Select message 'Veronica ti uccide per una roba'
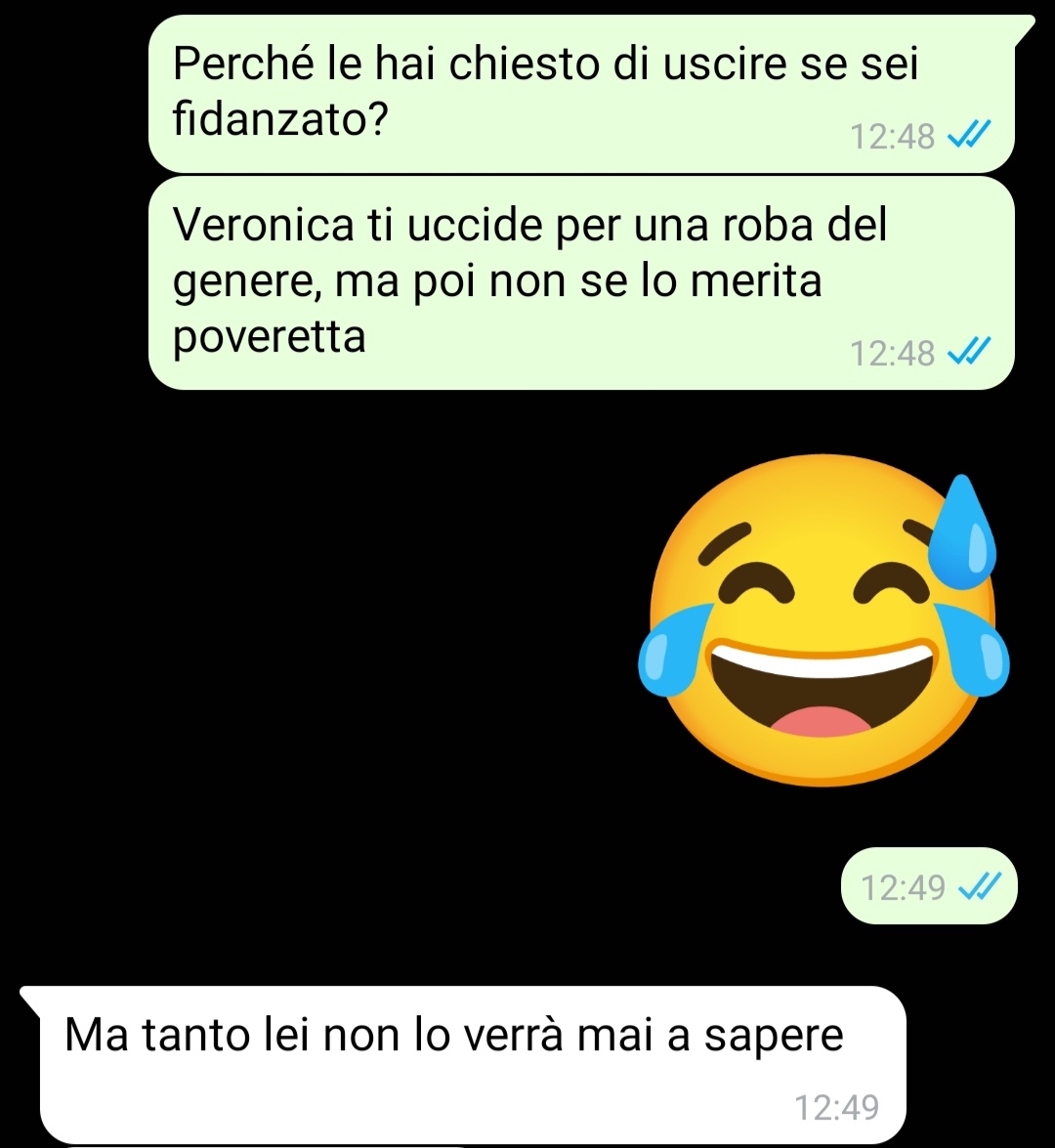This screenshot has height=1148, width=1055. pyautogui.click(x=581, y=282)
